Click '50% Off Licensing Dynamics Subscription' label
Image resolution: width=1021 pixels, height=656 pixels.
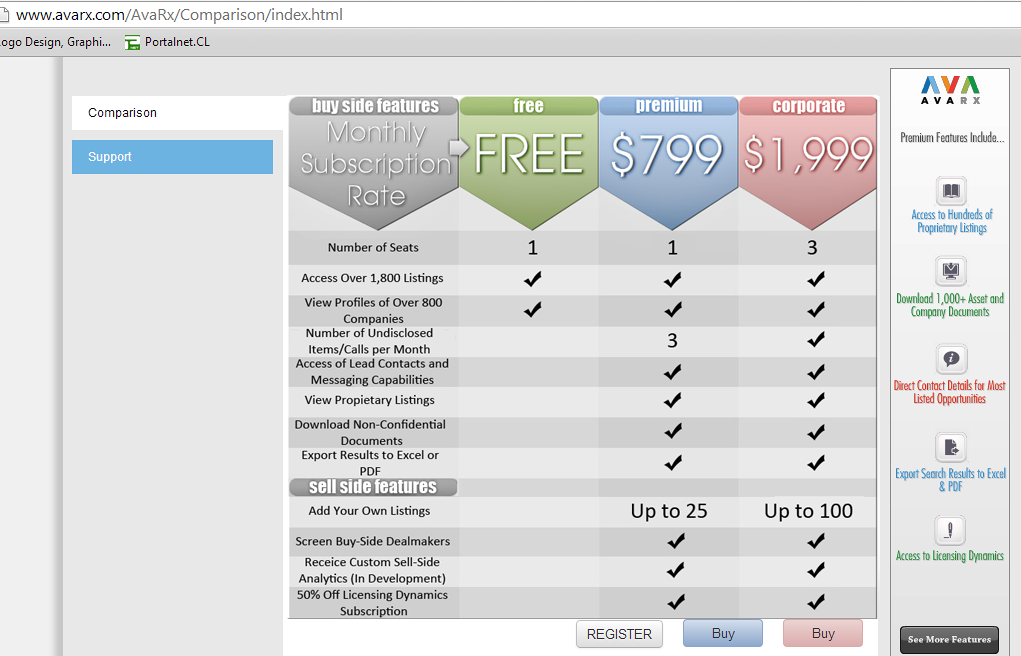tap(372, 603)
